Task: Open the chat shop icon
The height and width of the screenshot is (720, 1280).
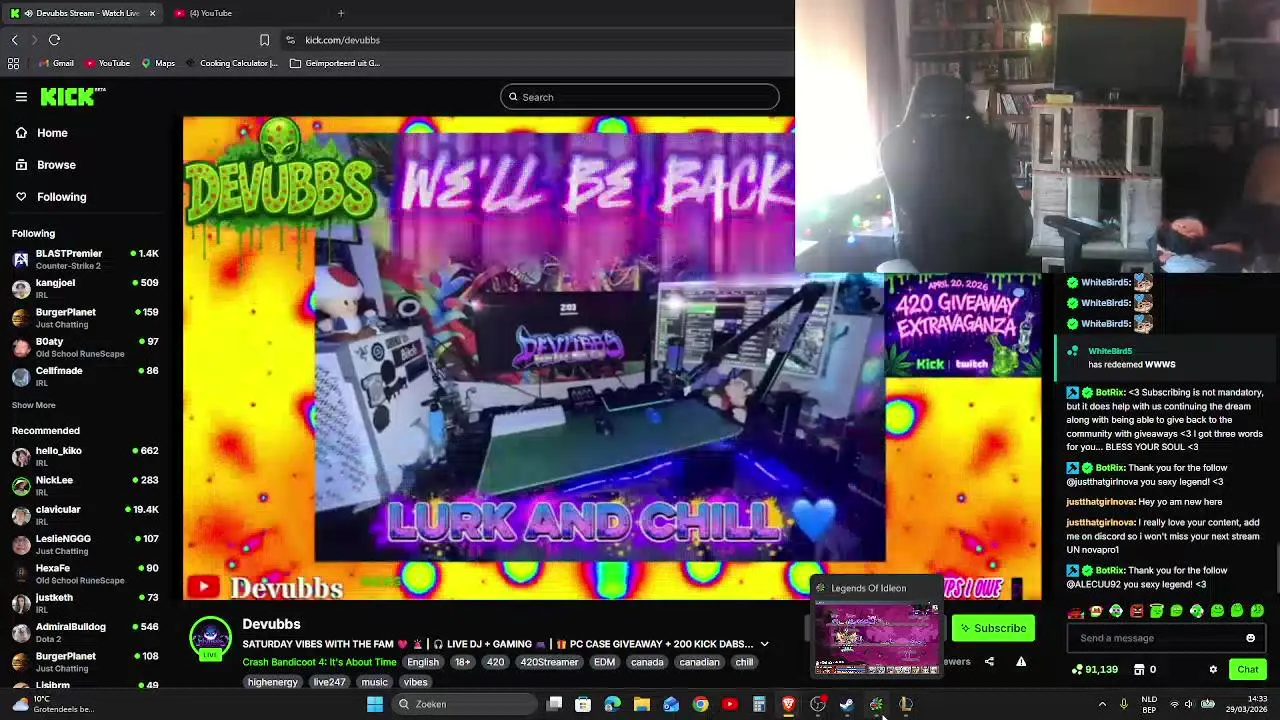Action: tap(1139, 670)
